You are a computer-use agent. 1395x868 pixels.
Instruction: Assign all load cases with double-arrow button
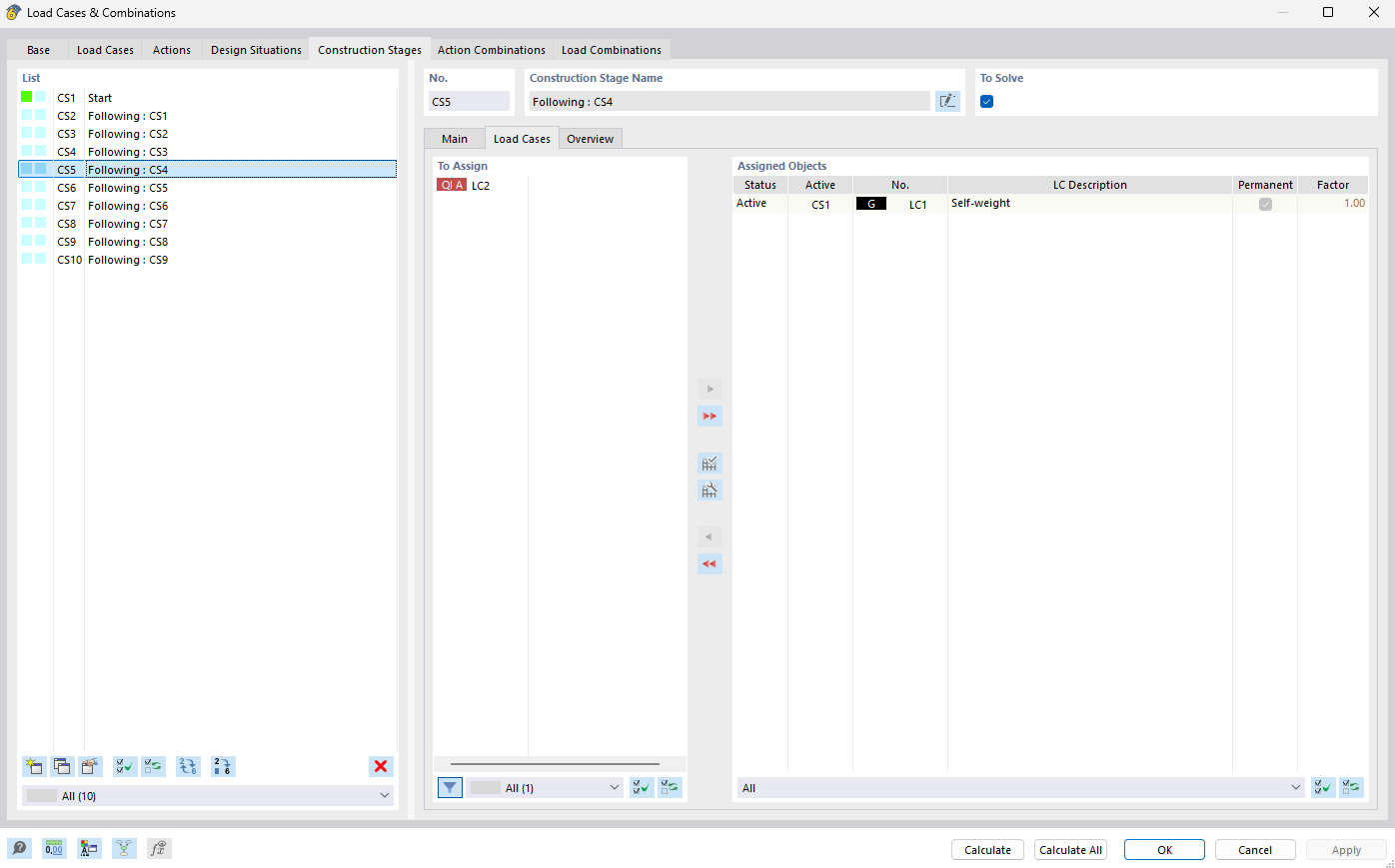click(x=709, y=416)
